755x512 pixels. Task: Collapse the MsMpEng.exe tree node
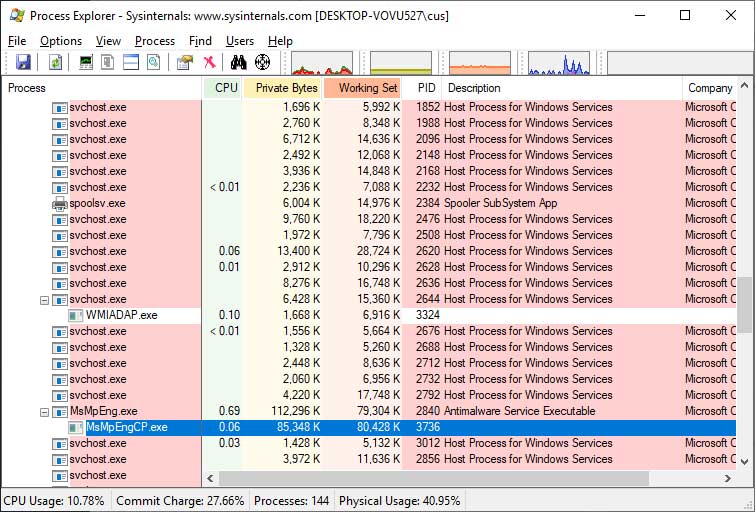coord(44,411)
